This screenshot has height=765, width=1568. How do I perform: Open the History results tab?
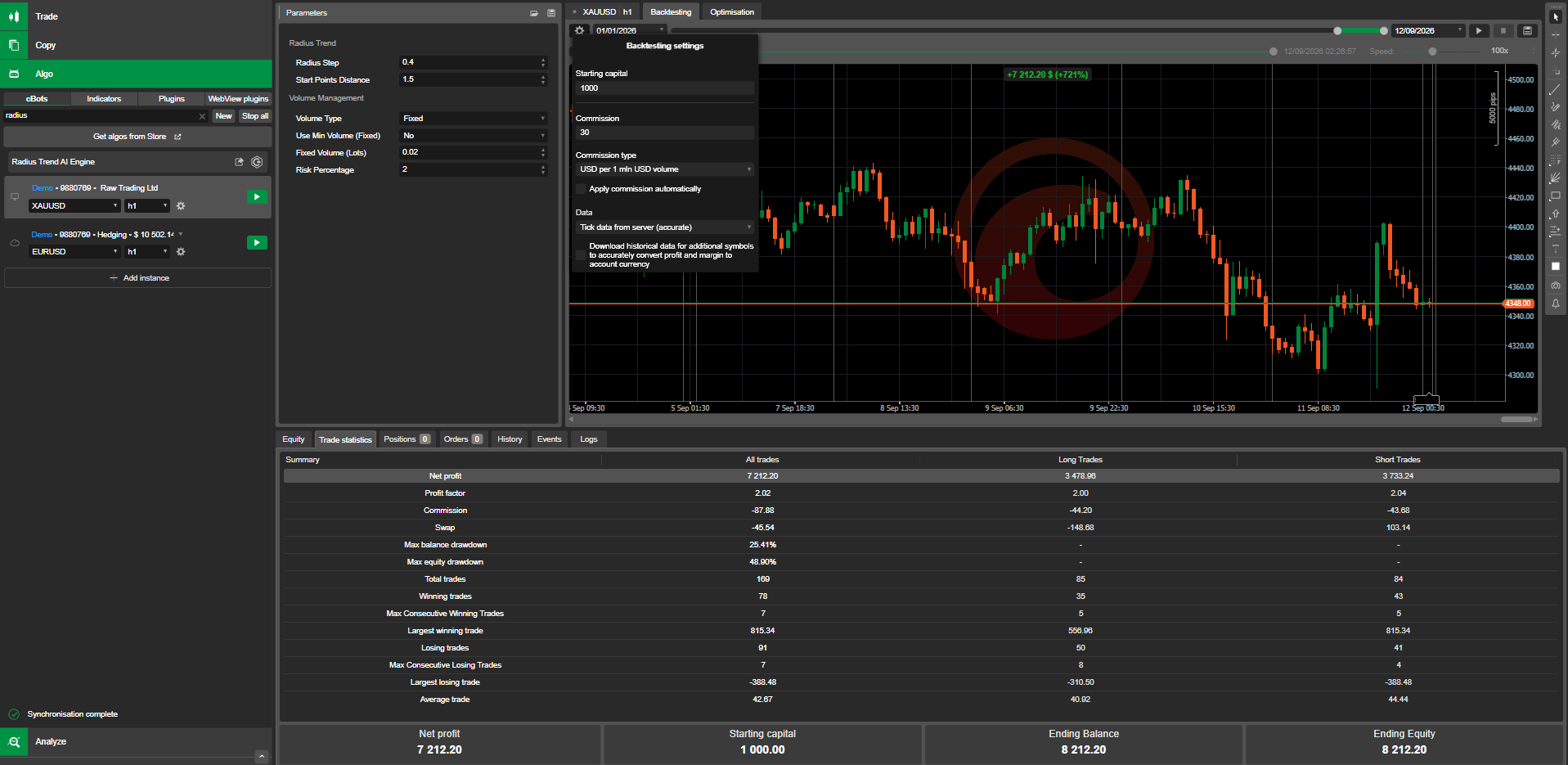pyautogui.click(x=510, y=439)
